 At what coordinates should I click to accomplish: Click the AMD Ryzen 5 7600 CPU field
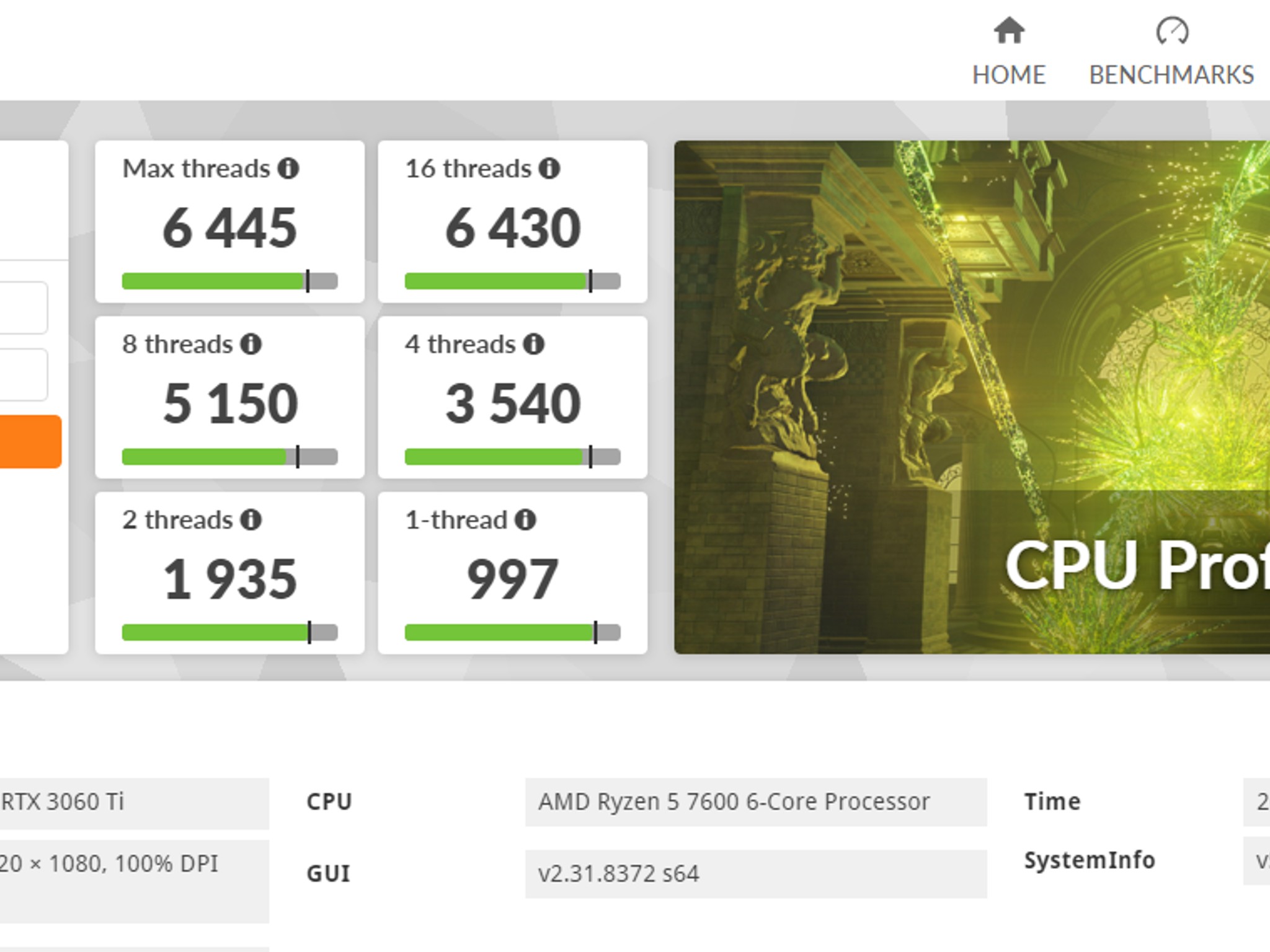(755, 802)
